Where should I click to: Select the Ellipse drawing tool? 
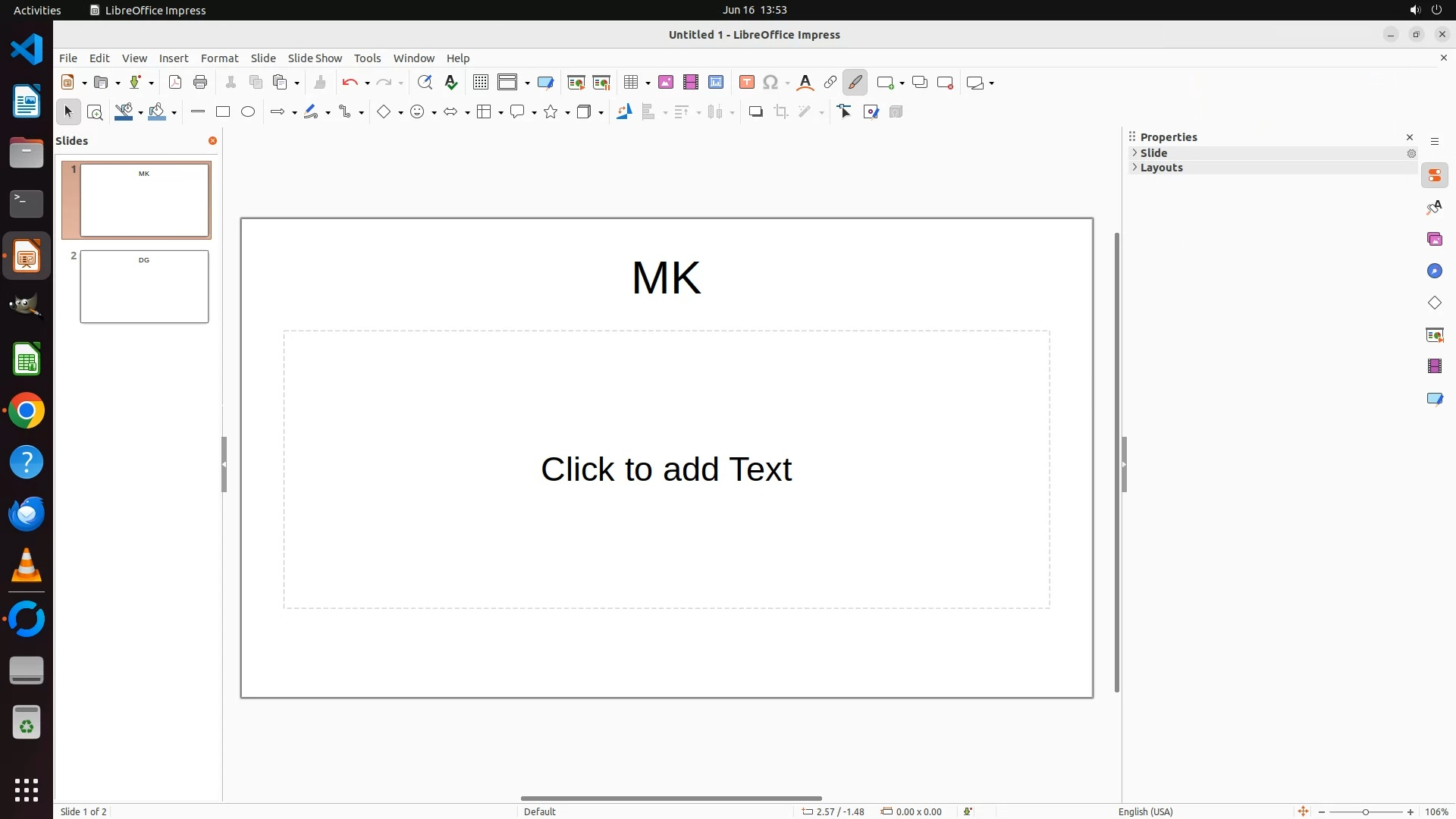pyautogui.click(x=248, y=112)
